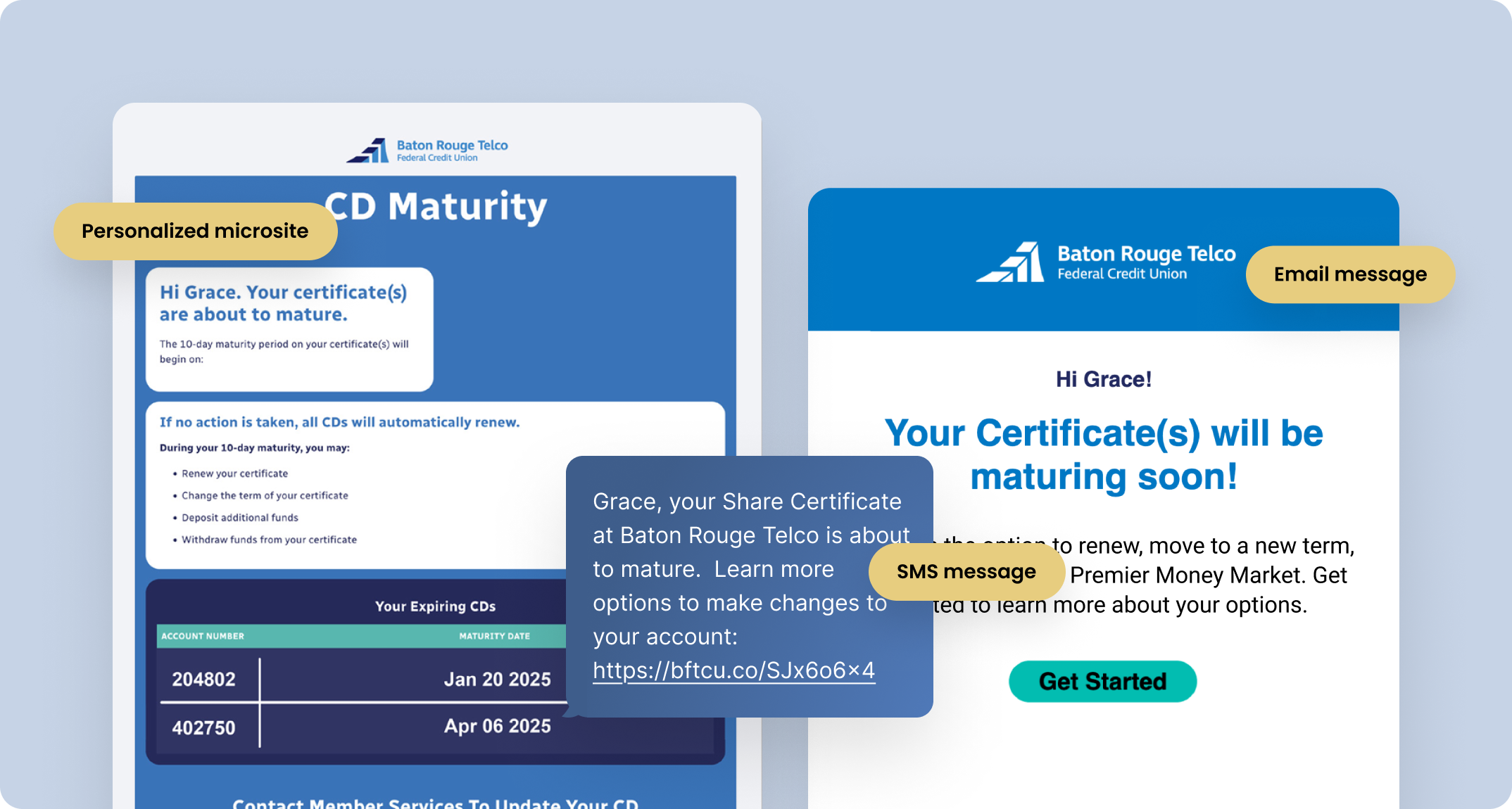This screenshot has width=1512, height=809.
Task: Click the Hi Grace greeting card on microsite
Action: coord(289,328)
